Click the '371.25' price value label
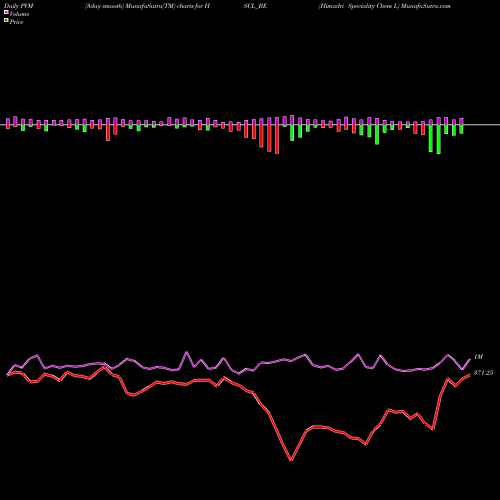Screen dimensions: 500x500 483,373
